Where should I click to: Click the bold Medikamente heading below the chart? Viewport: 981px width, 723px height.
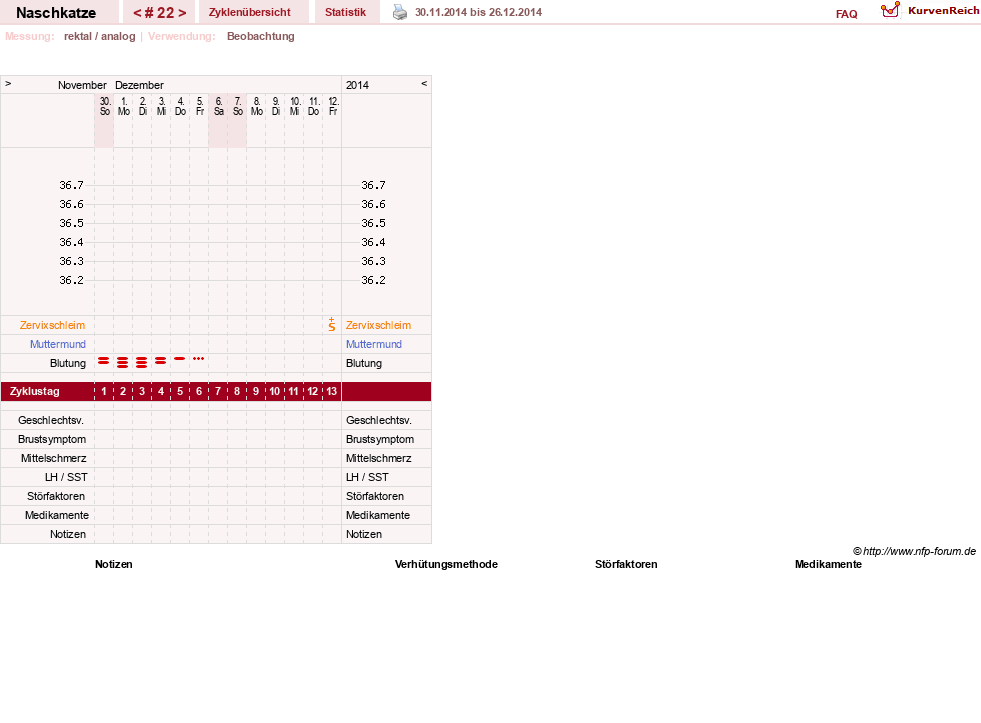[828, 564]
